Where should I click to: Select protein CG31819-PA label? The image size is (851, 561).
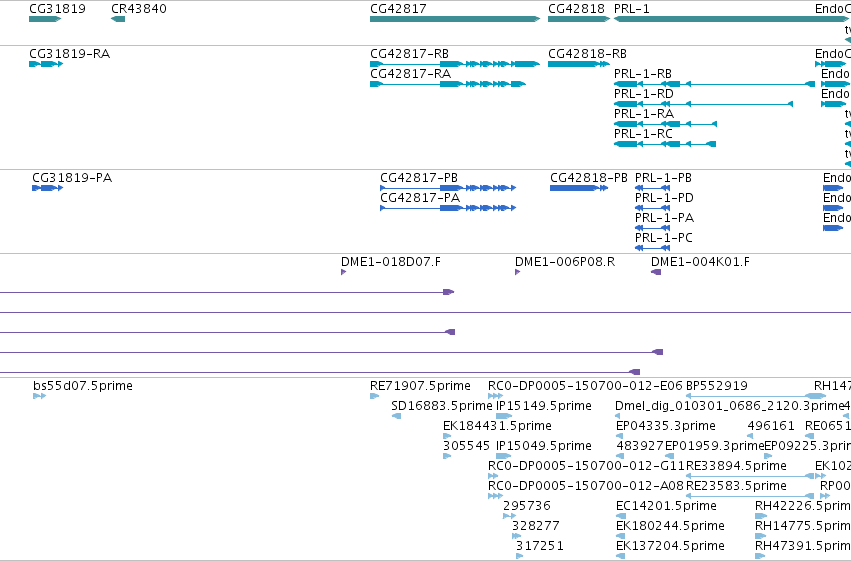72,178
